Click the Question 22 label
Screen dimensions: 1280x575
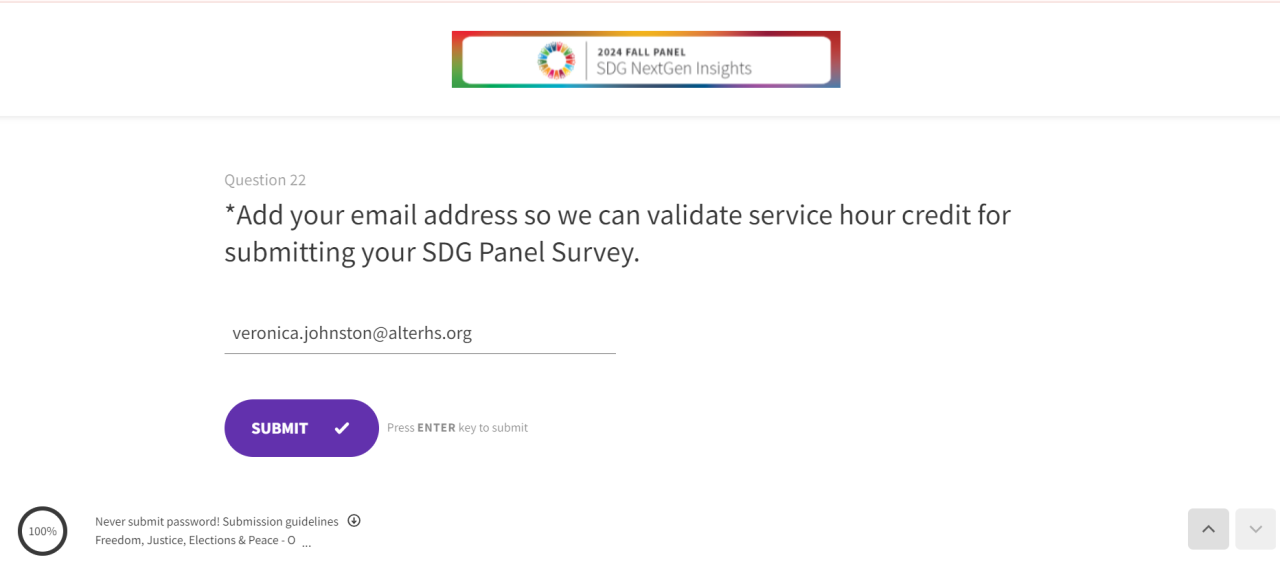[x=265, y=180]
